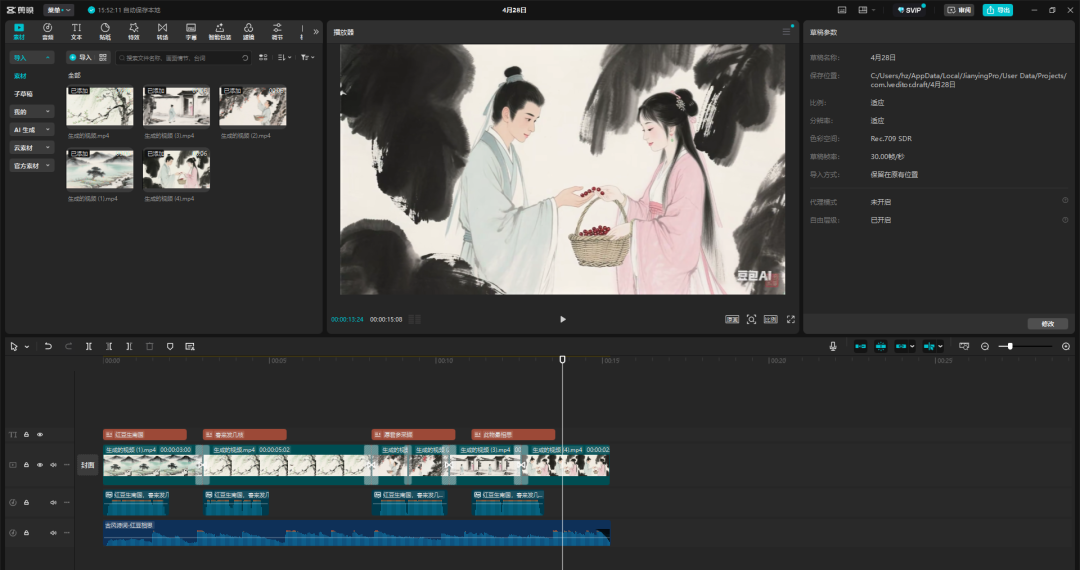Screen dimensions: 1080x570
Task: Click the undo arrow in timeline toolbar
Action: click(x=48, y=346)
